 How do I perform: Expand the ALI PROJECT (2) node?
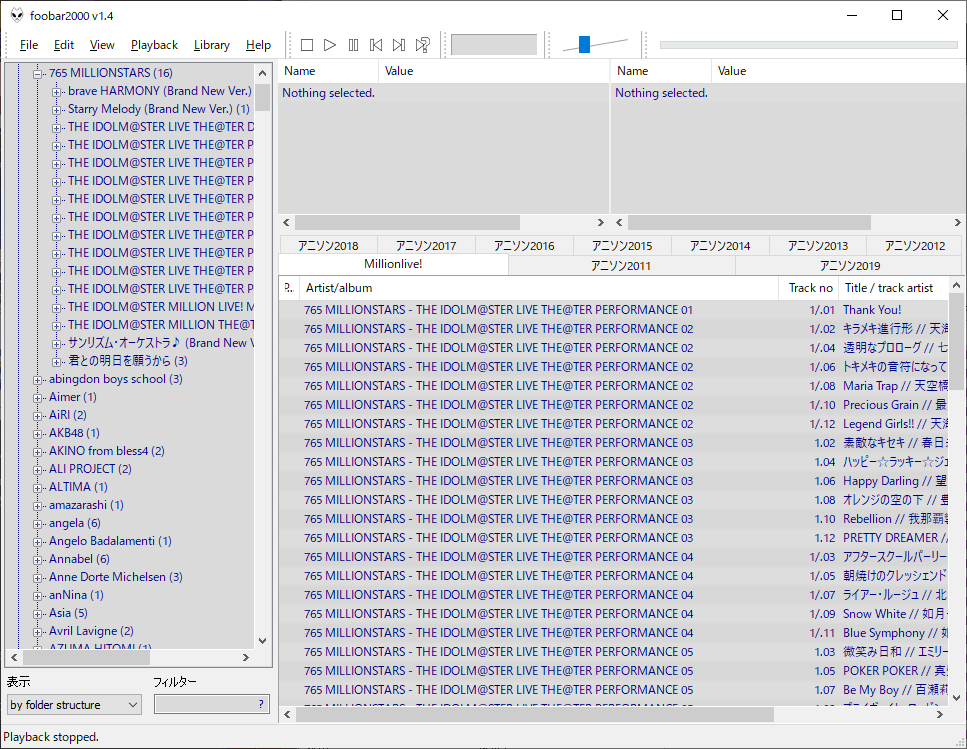(38, 470)
